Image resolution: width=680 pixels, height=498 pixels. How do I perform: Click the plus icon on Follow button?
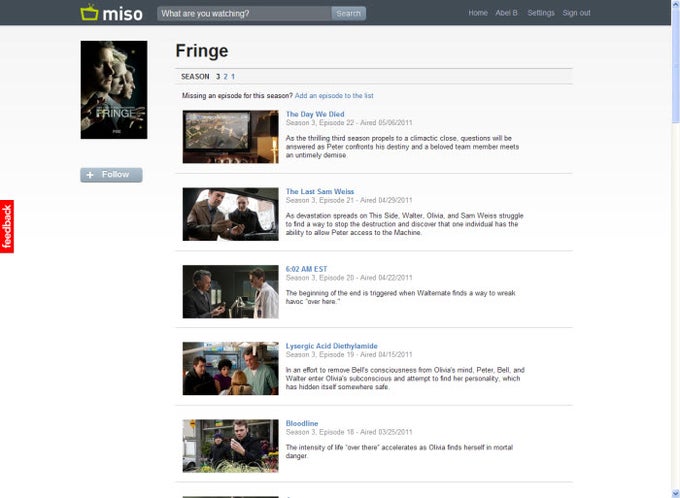click(x=90, y=175)
